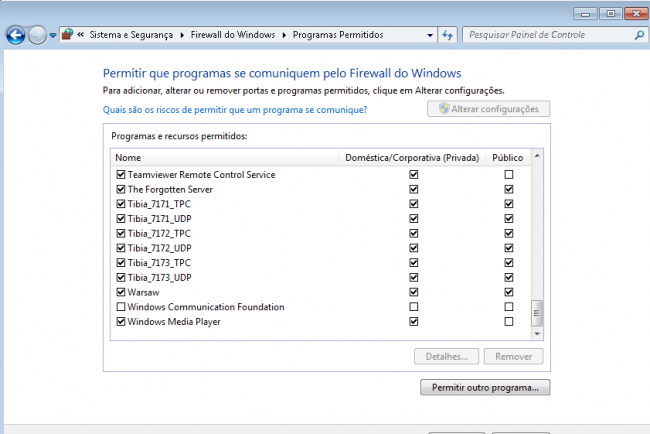Enable Windows Communication Foundation name checkbox
The image size is (650, 434).
click(x=121, y=307)
